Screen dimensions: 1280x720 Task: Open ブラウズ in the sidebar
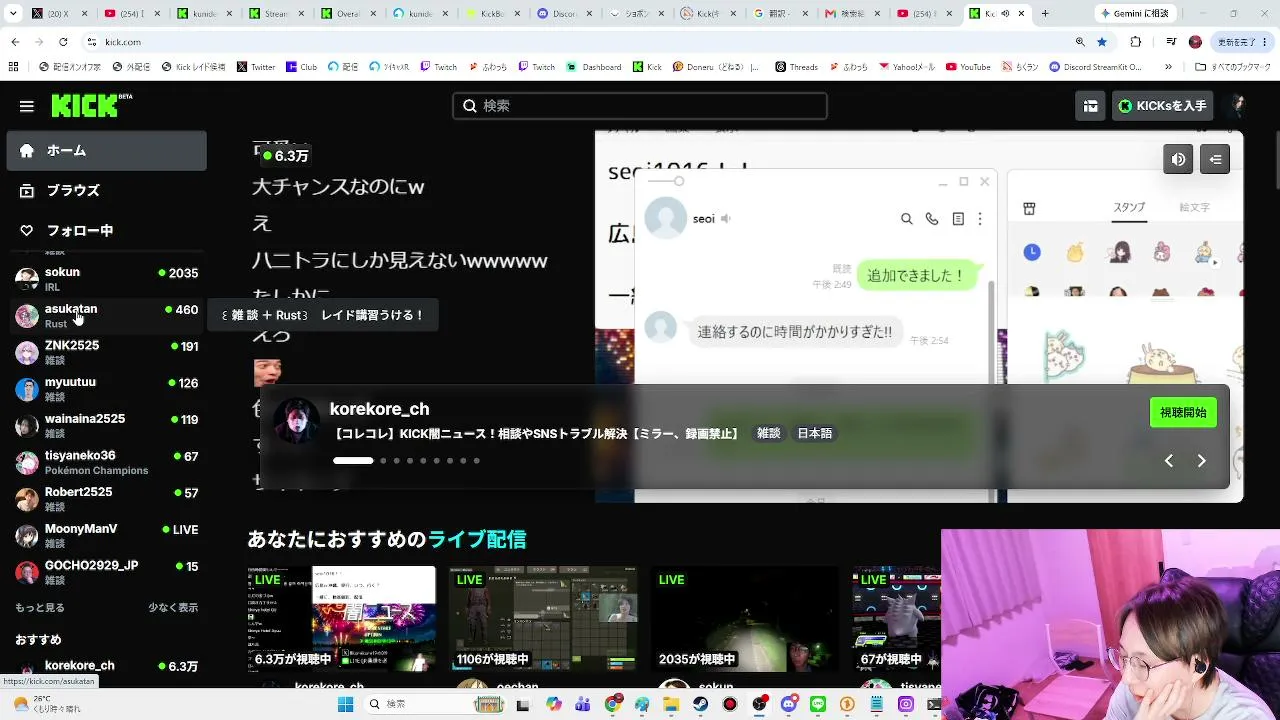click(x=107, y=190)
